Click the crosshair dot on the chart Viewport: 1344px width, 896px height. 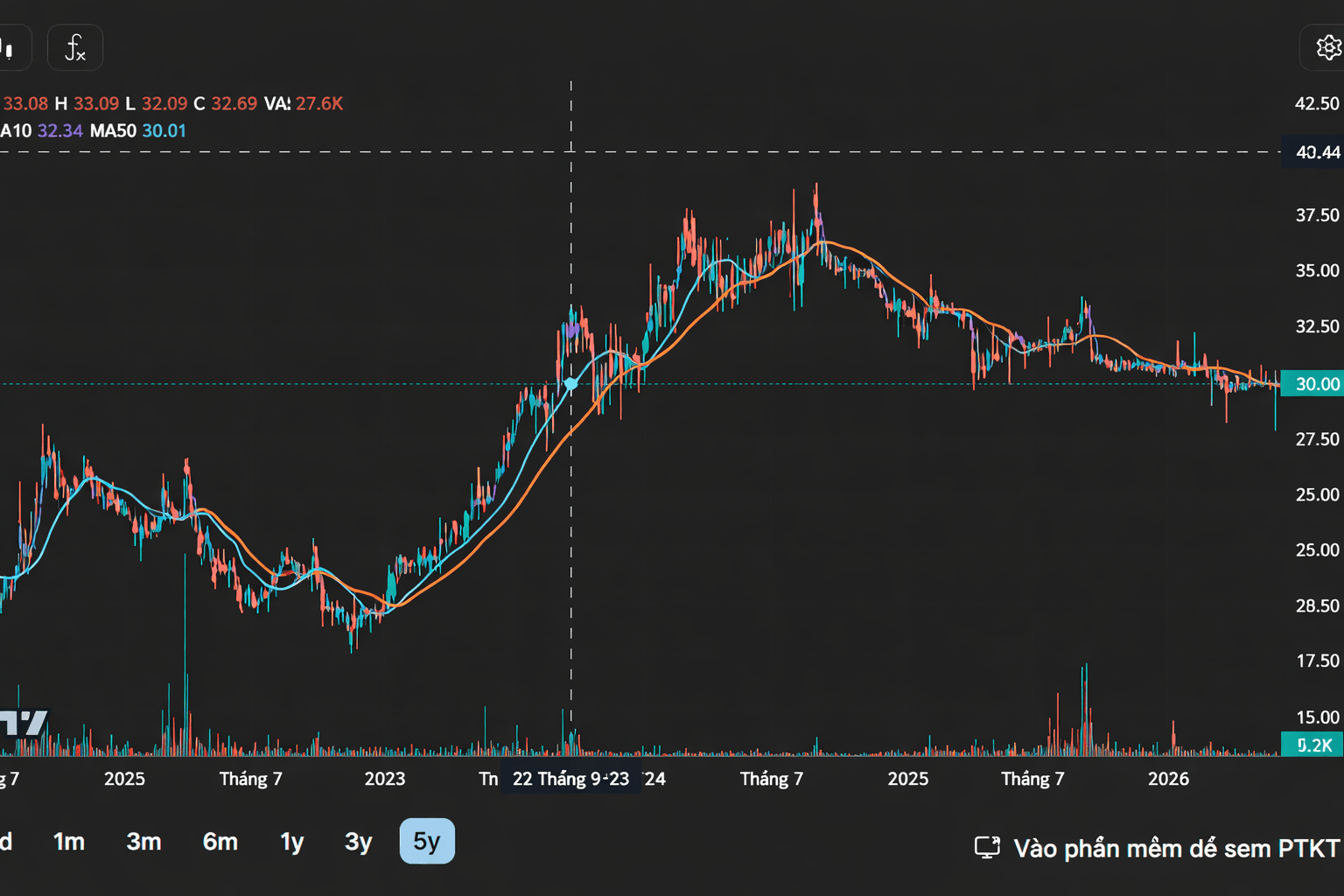(571, 384)
